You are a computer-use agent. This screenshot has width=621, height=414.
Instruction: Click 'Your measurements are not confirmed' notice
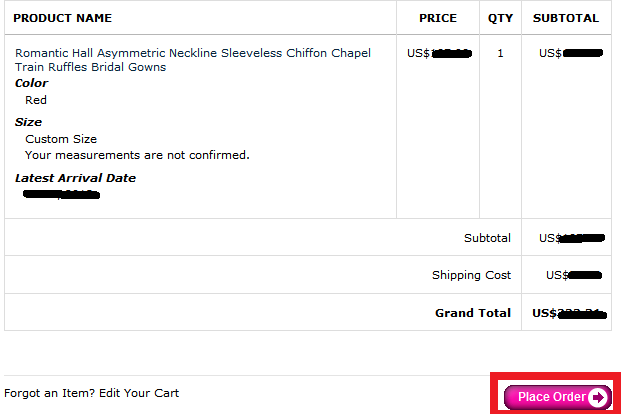click(x=137, y=155)
